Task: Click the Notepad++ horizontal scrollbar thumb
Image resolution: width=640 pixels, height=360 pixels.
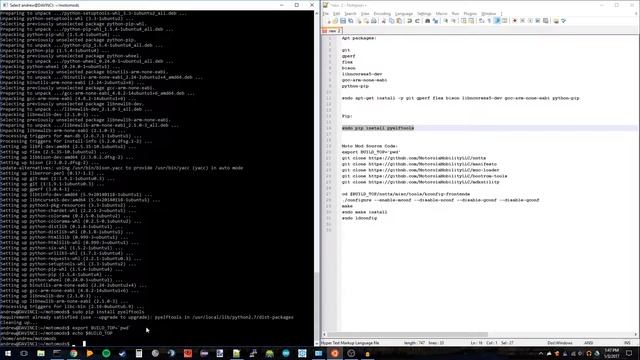Action: (407, 335)
